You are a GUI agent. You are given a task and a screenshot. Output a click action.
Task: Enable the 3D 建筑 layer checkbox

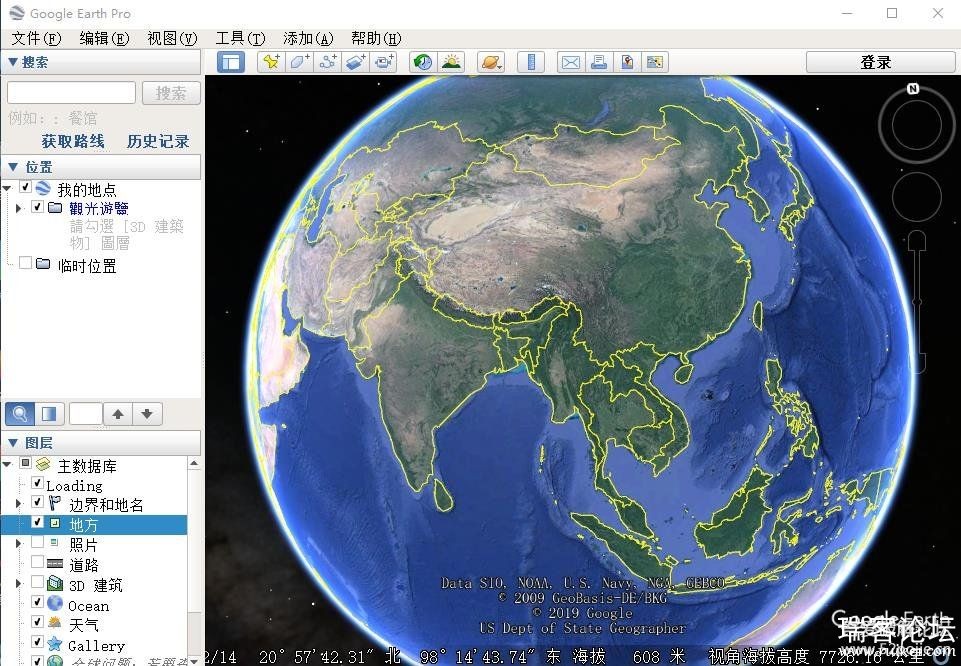(37, 581)
